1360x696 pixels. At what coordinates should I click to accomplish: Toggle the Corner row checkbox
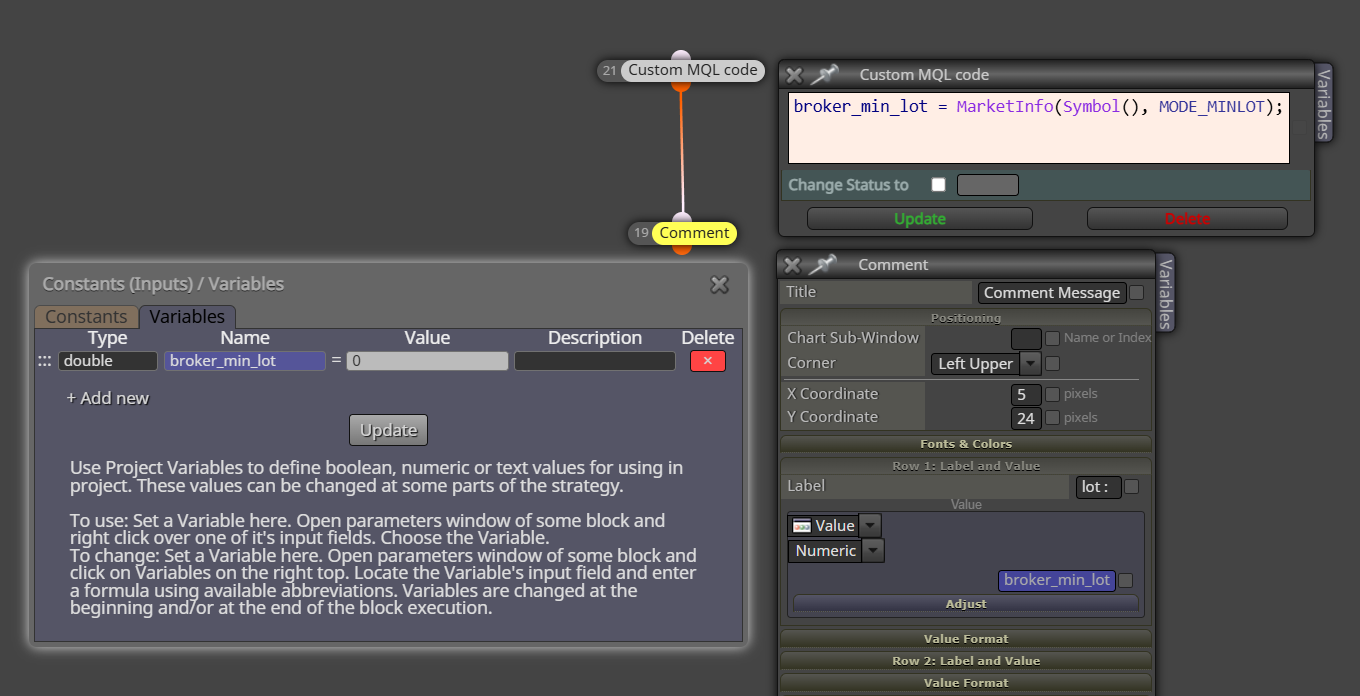[1052, 364]
